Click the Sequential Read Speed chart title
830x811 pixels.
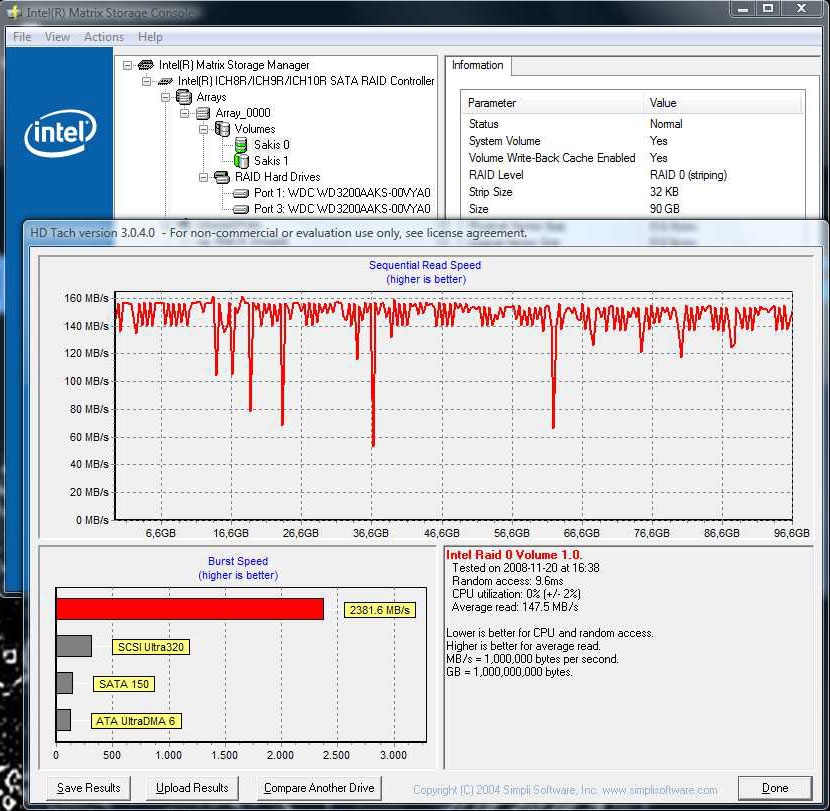(x=425, y=265)
